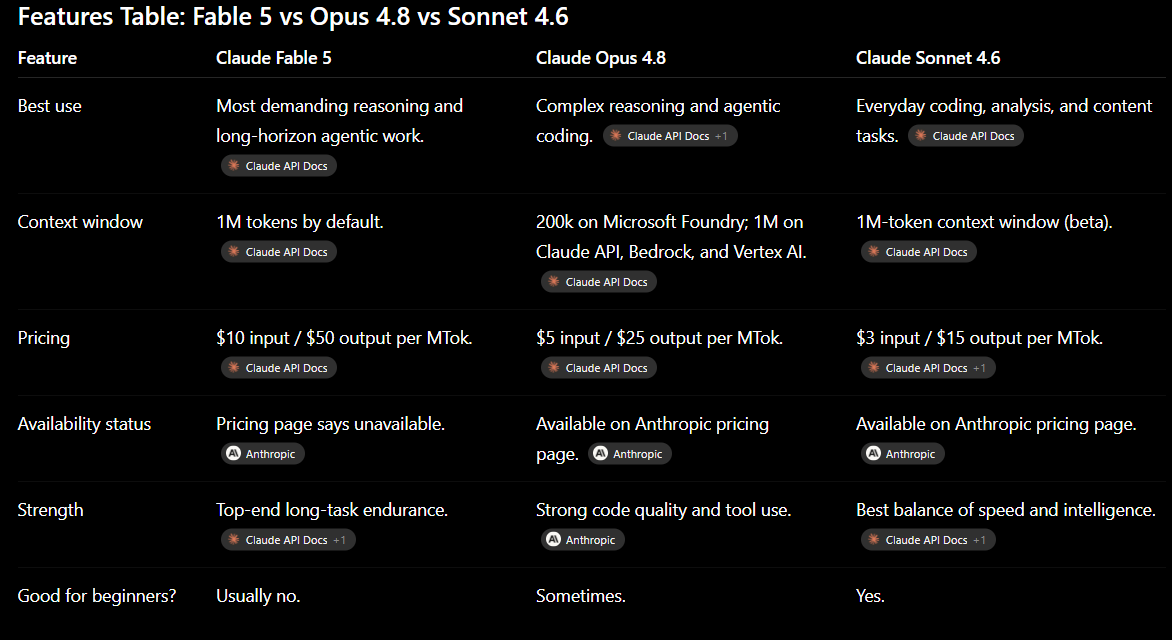Click the Features Table heading text
Screen dimensions: 1172x640
click(293, 16)
